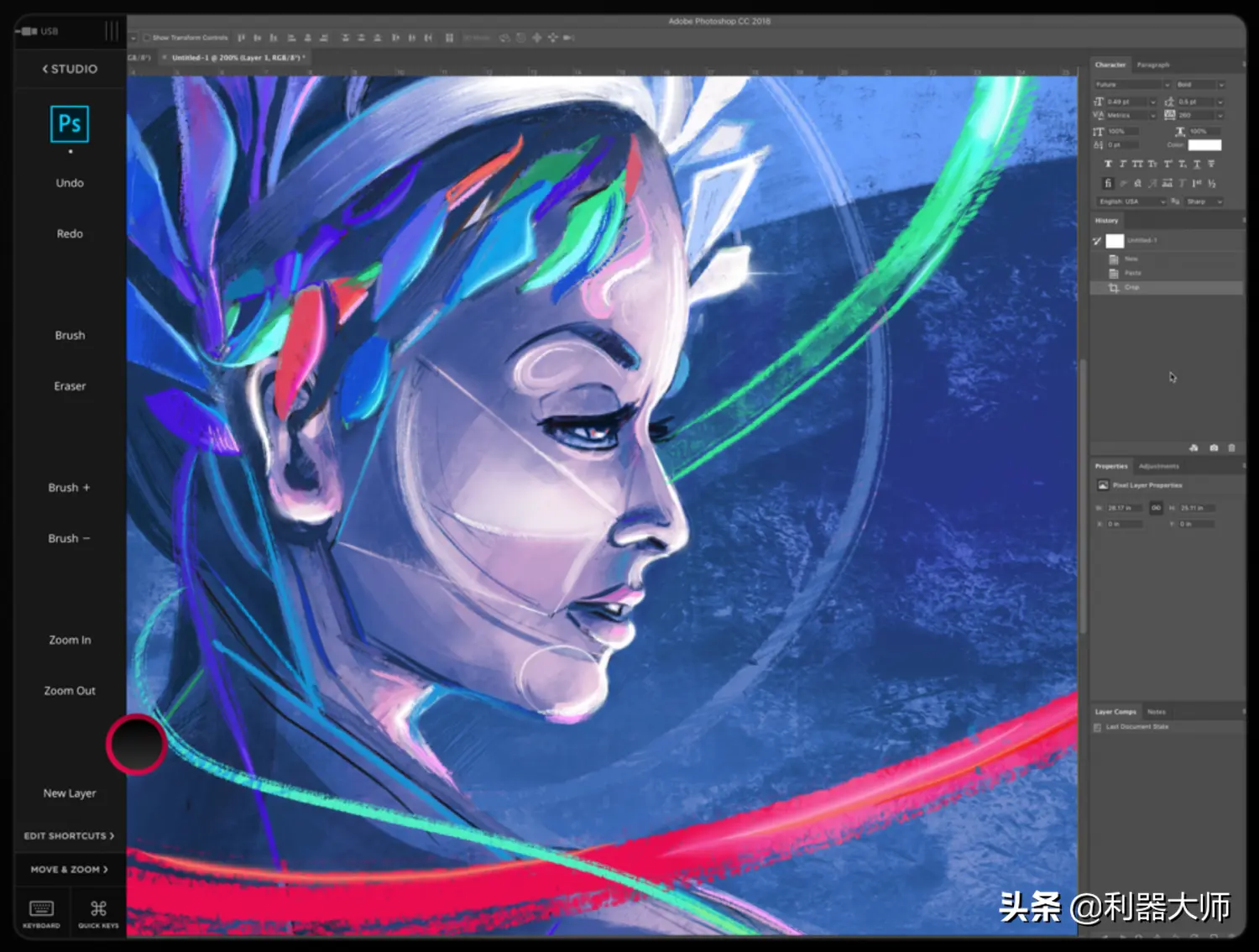
Task: Tap the round red-ringed touch button
Action: tap(136, 744)
